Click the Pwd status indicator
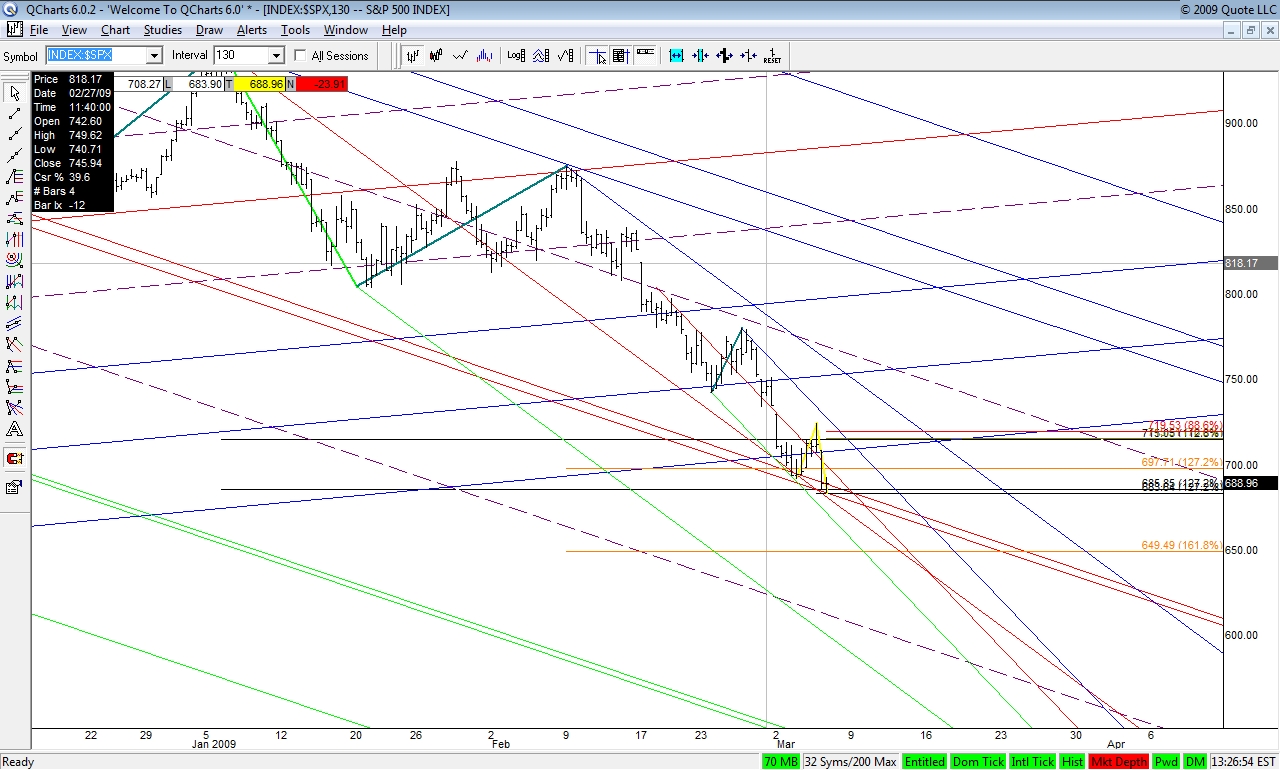 click(1166, 762)
